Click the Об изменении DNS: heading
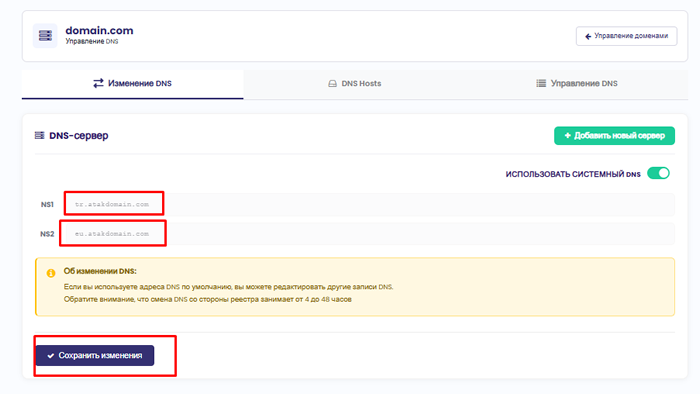This screenshot has height=394, width=700. (x=100, y=271)
